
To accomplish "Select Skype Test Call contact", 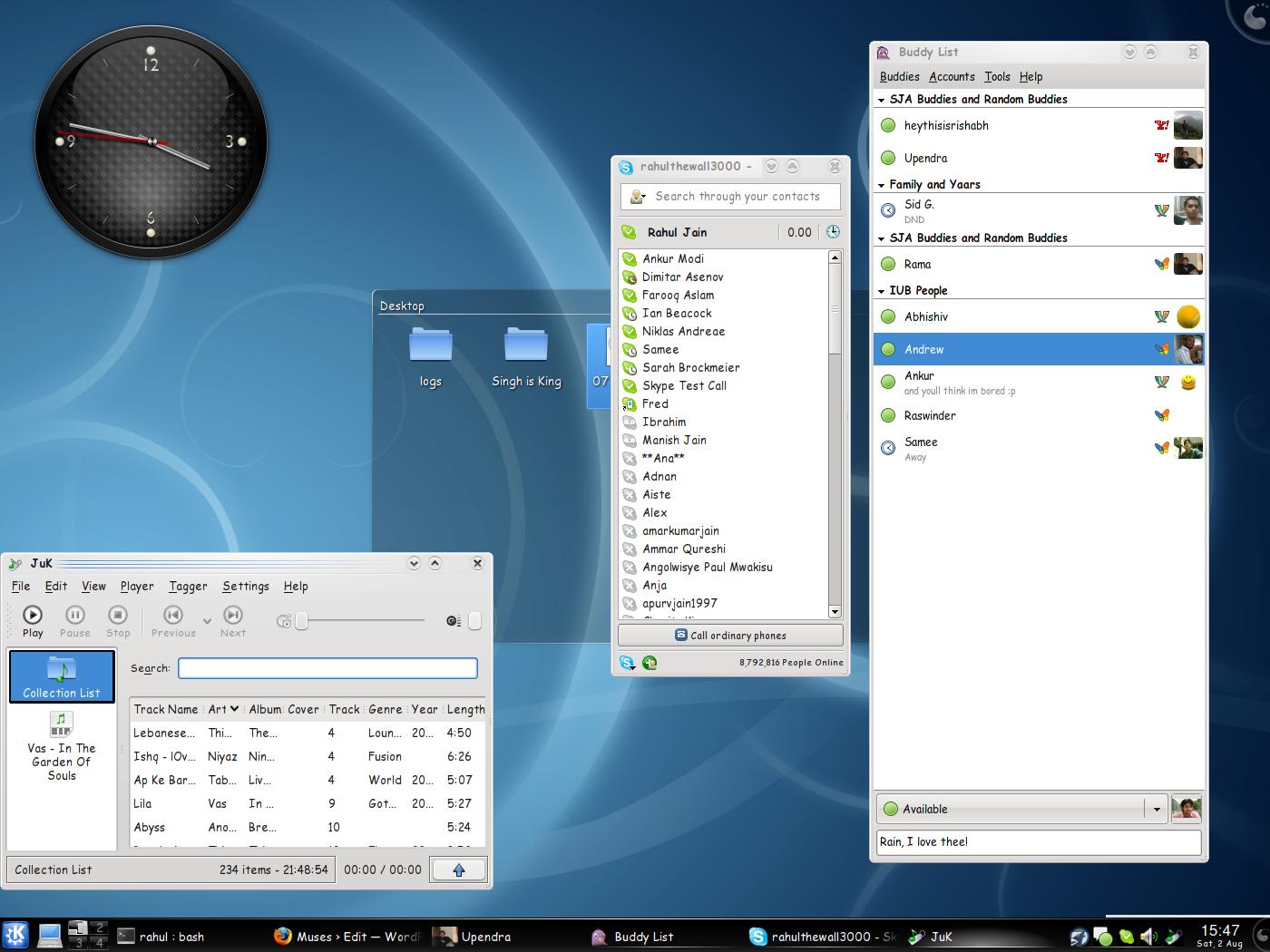I will coord(724,385).
